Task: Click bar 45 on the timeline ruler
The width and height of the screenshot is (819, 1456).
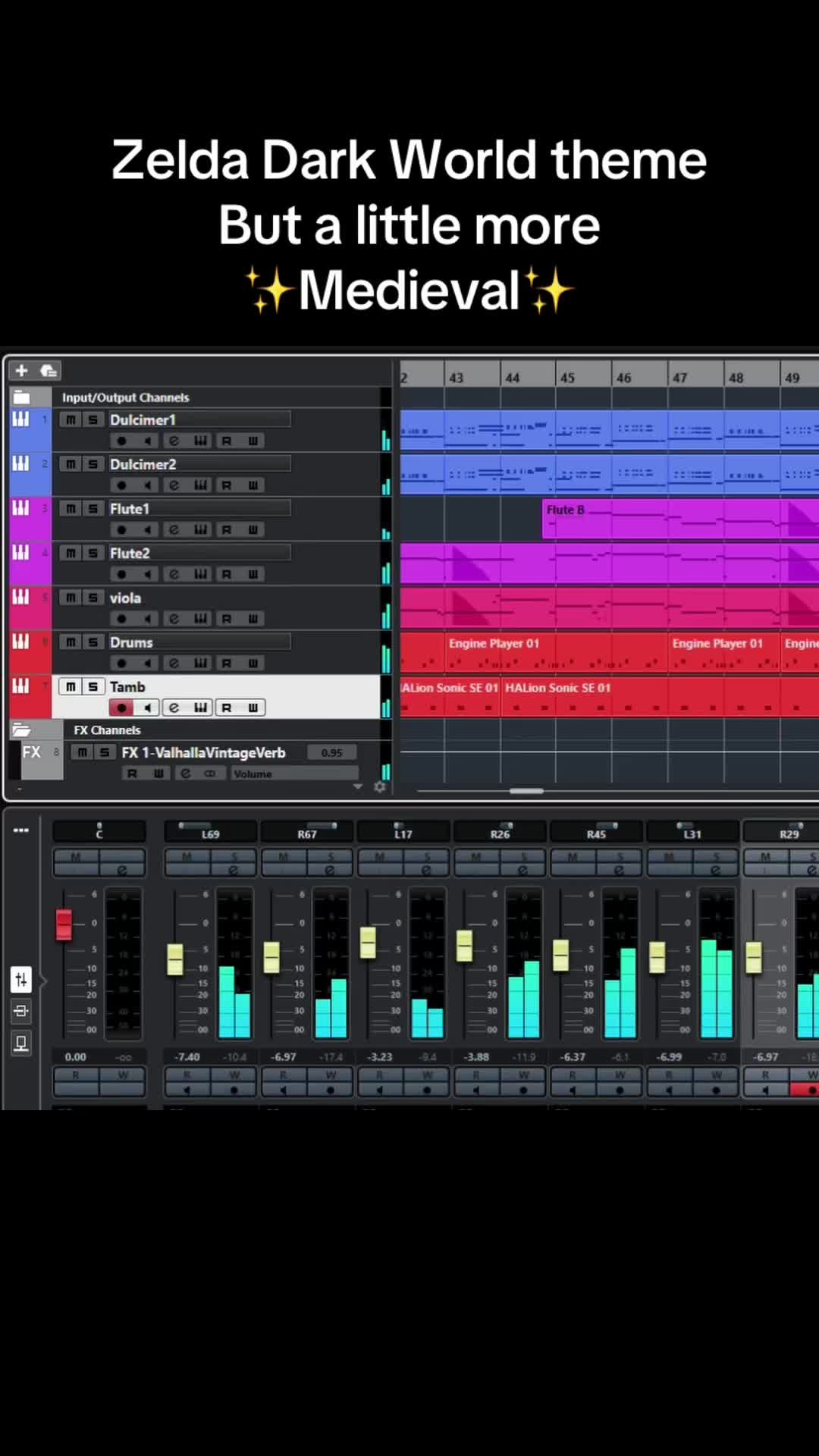Action: [567, 377]
